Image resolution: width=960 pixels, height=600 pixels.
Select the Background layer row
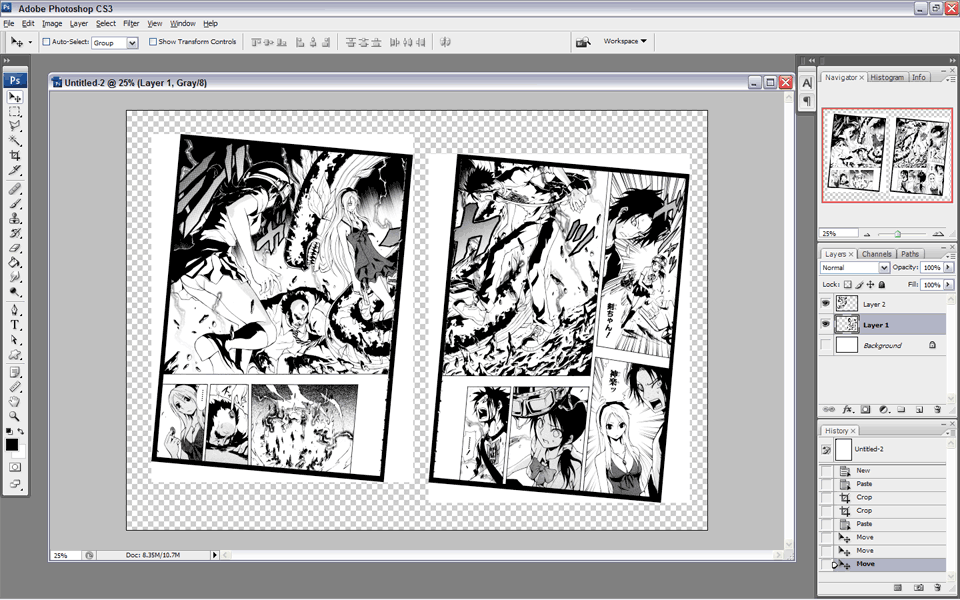click(883, 345)
